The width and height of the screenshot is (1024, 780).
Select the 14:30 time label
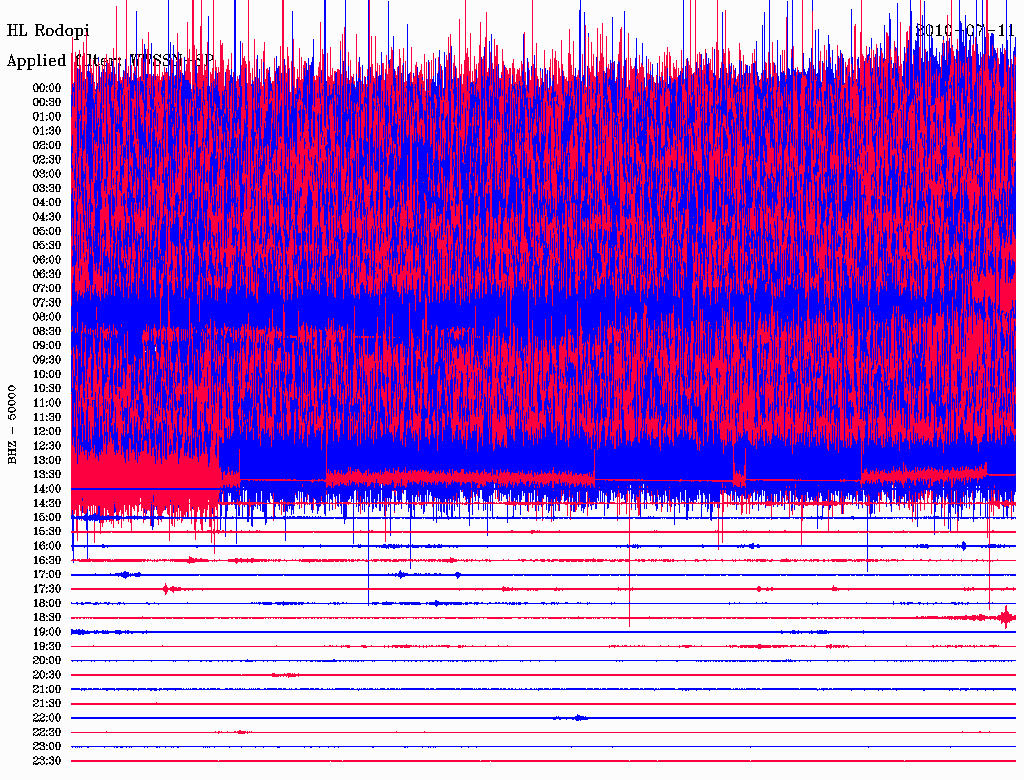tap(47, 503)
